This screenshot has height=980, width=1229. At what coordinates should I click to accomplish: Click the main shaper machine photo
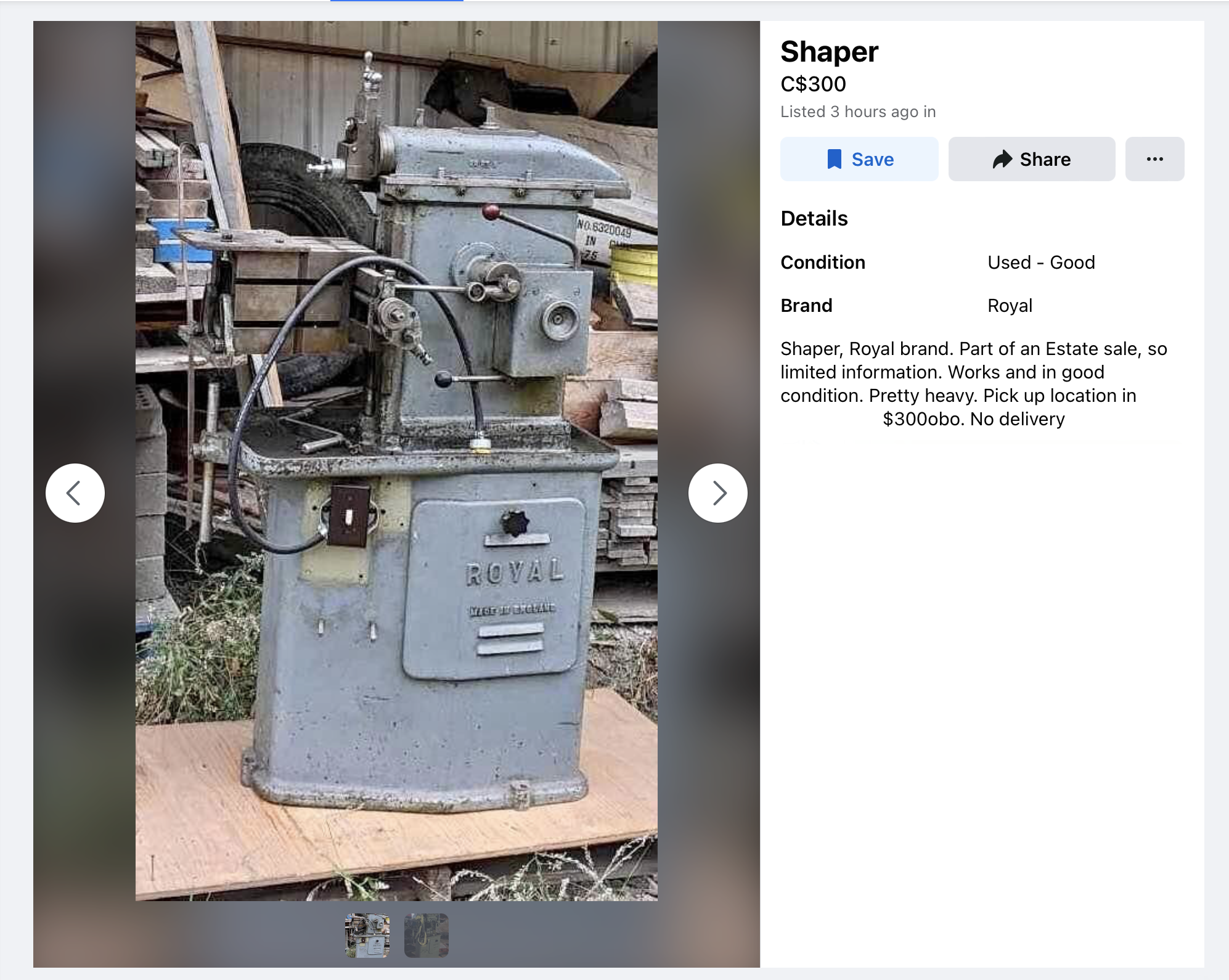(396, 461)
